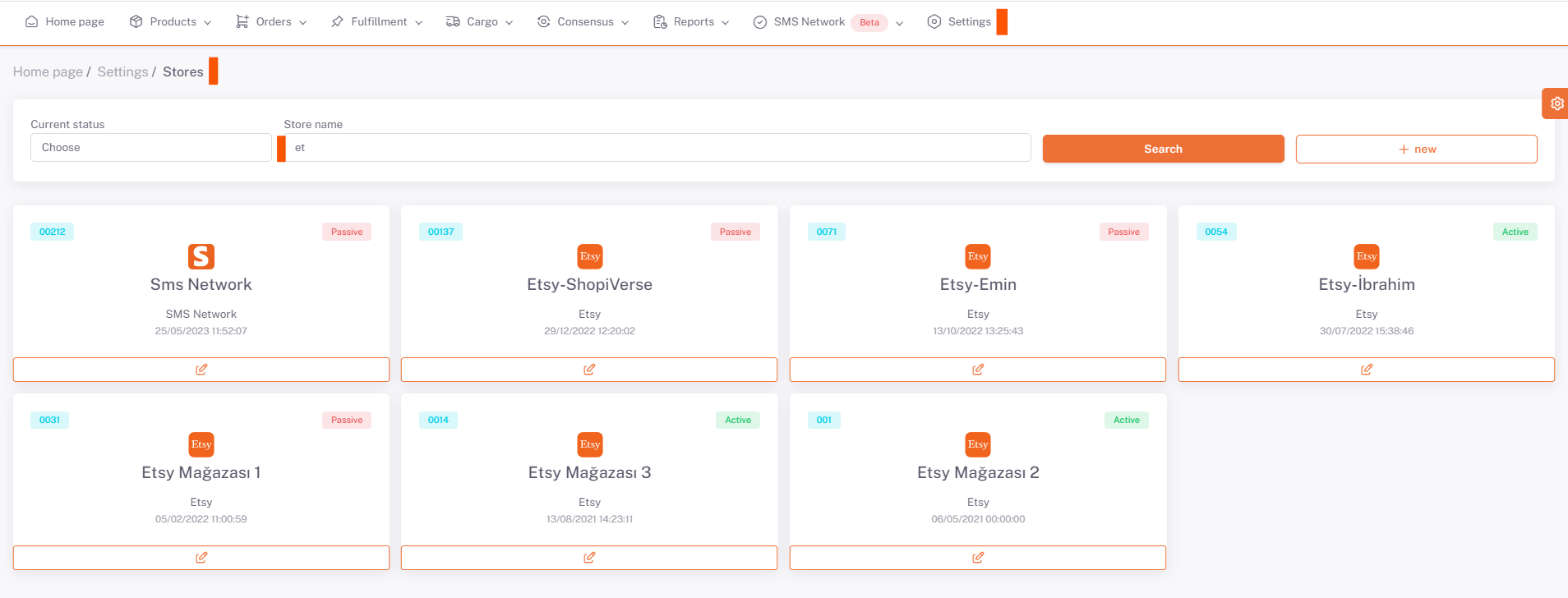Screen dimensions: 1568x598
Task: Click the Etsy logo on Etsy-ShopiVerse card
Action: click(590, 256)
